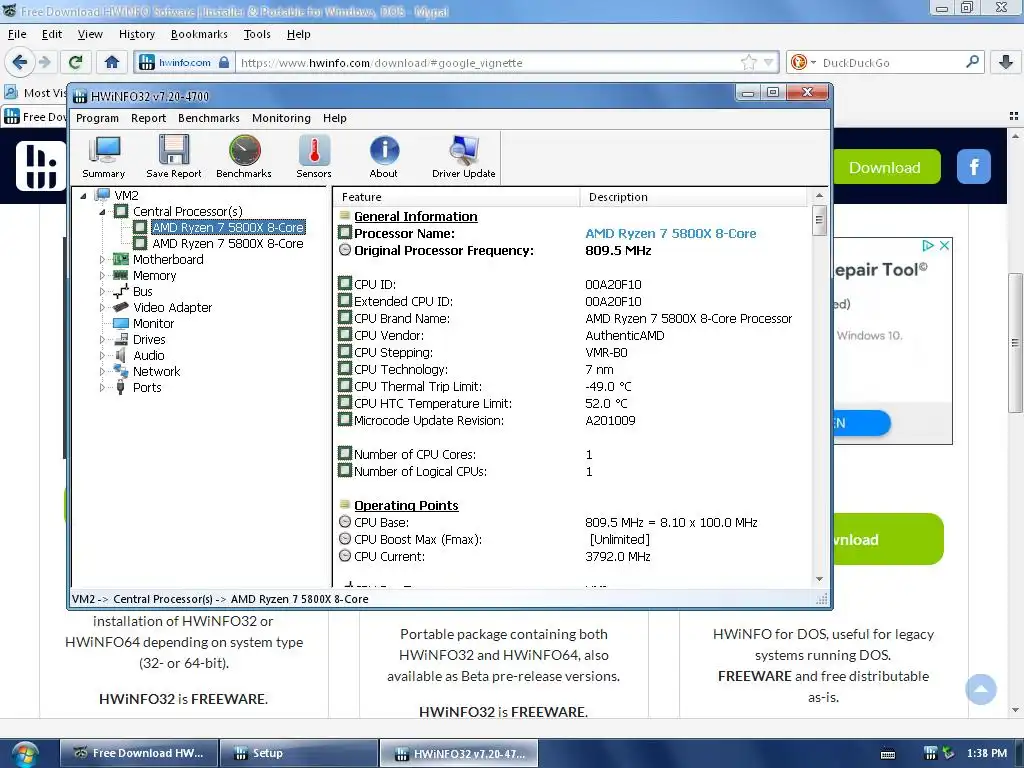Viewport: 1024px width, 768px height.
Task: Close the ad with the X icon
Action: tap(944, 246)
